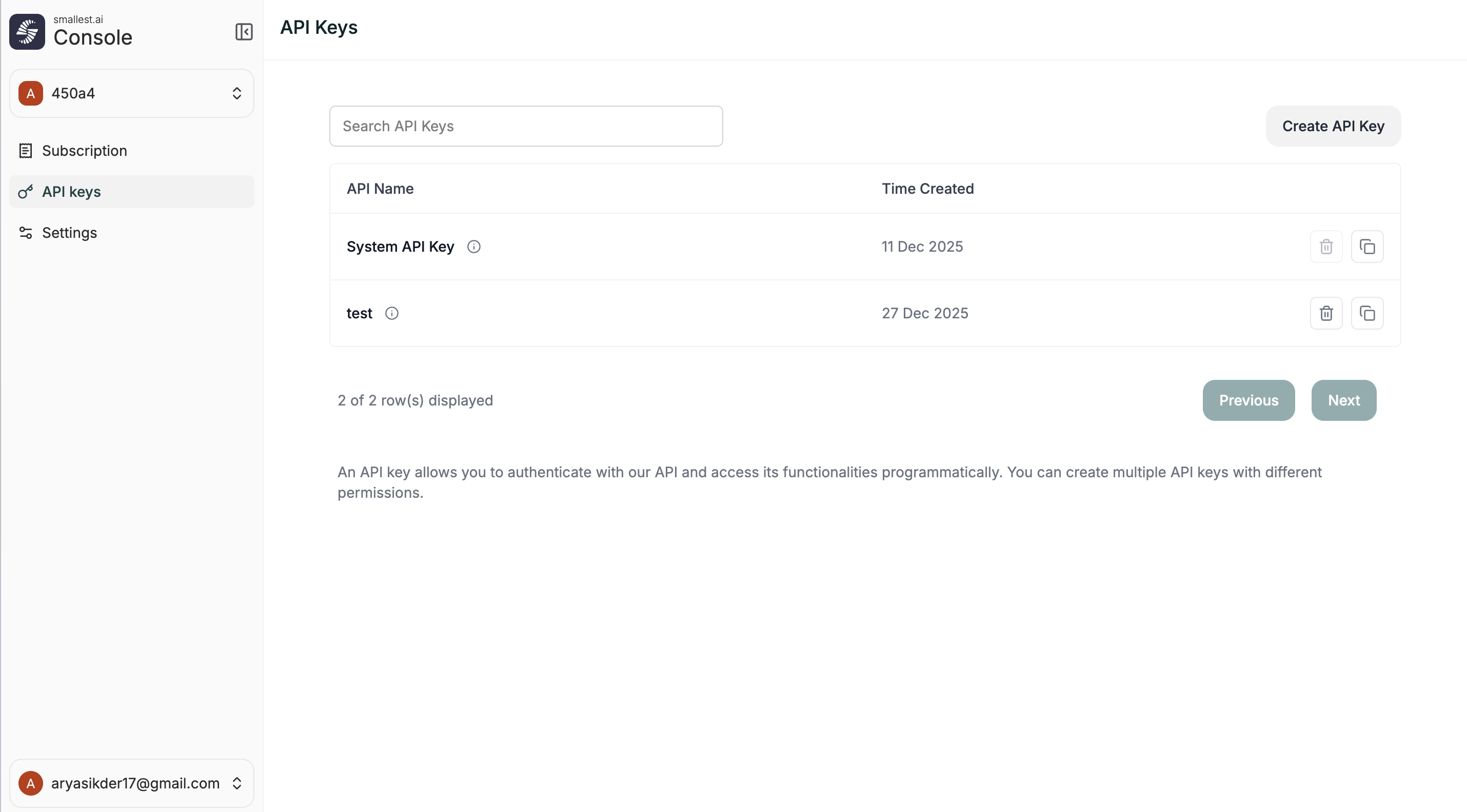
Task: Open the 450a4 organization dropdown
Action: pyautogui.click(x=131, y=93)
